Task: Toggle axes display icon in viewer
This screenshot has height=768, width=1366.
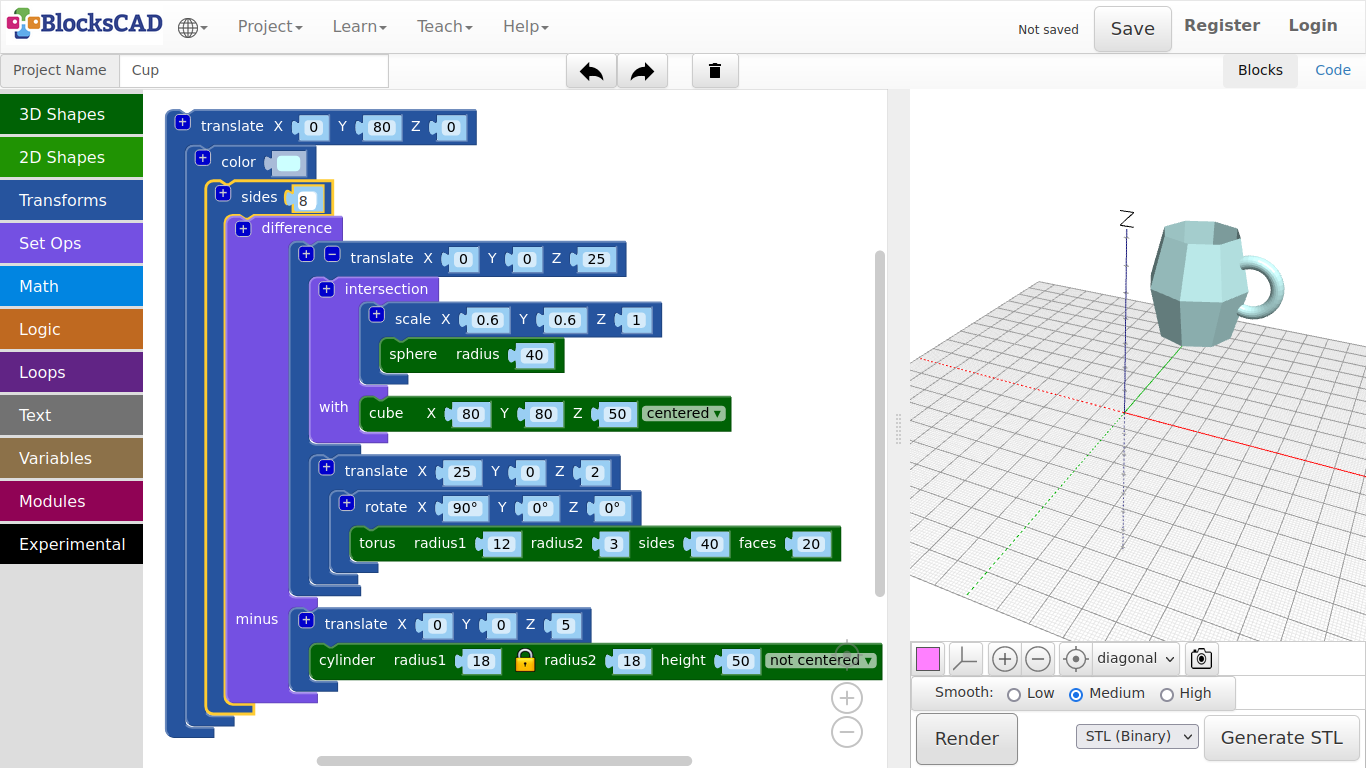Action: [965, 659]
